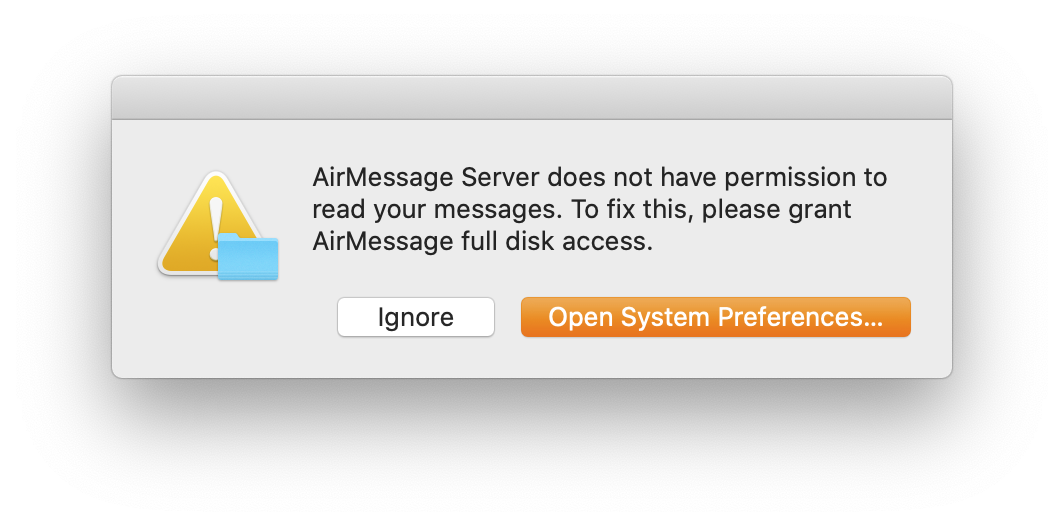
Task: Choose the orange default button
Action: click(x=715, y=317)
